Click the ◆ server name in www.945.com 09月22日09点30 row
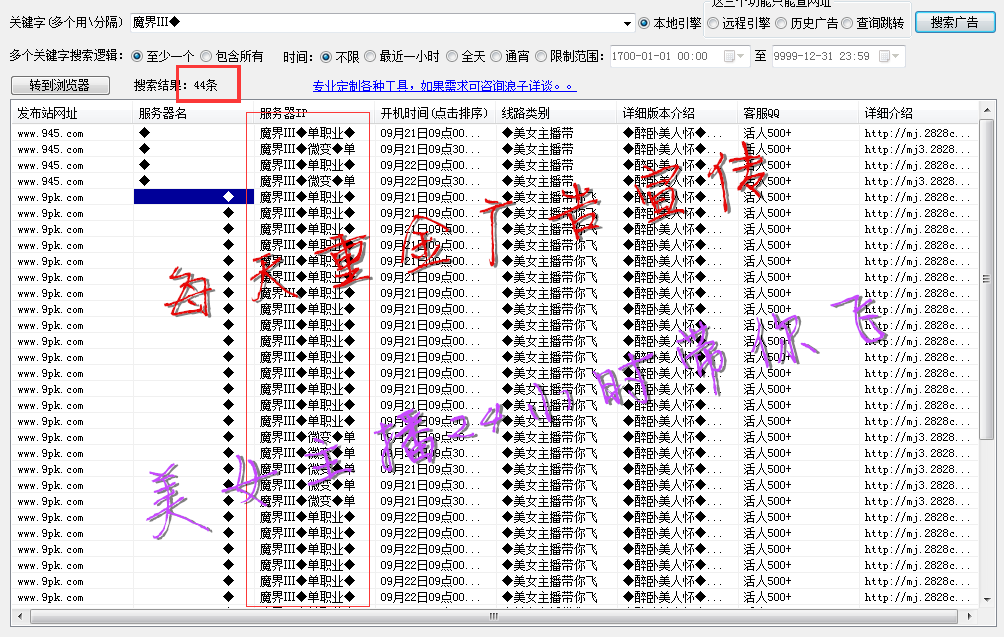The height and width of the screenshot is (637, 1004). 145,181
